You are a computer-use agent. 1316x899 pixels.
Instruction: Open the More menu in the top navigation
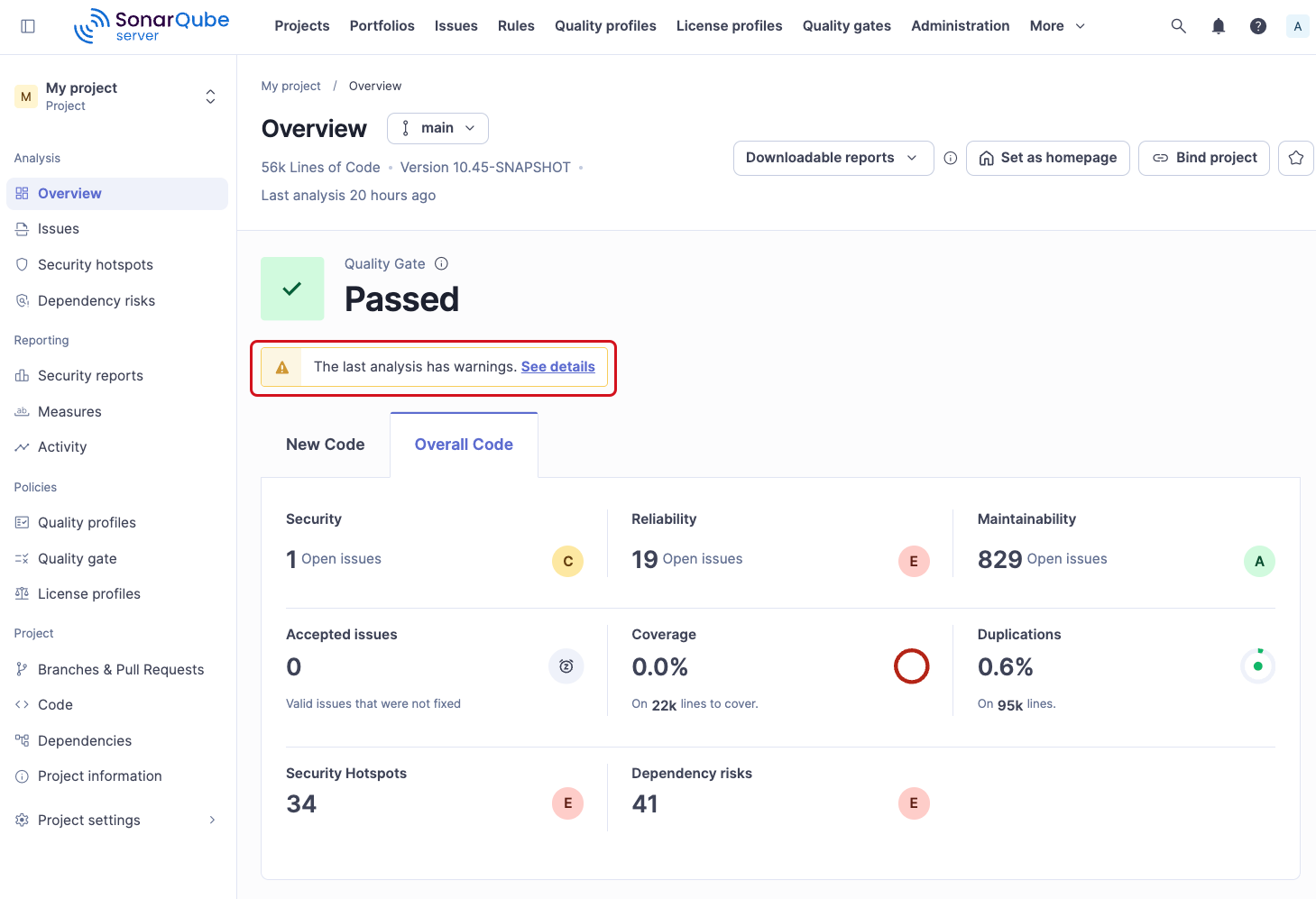tap(1054, 26)
